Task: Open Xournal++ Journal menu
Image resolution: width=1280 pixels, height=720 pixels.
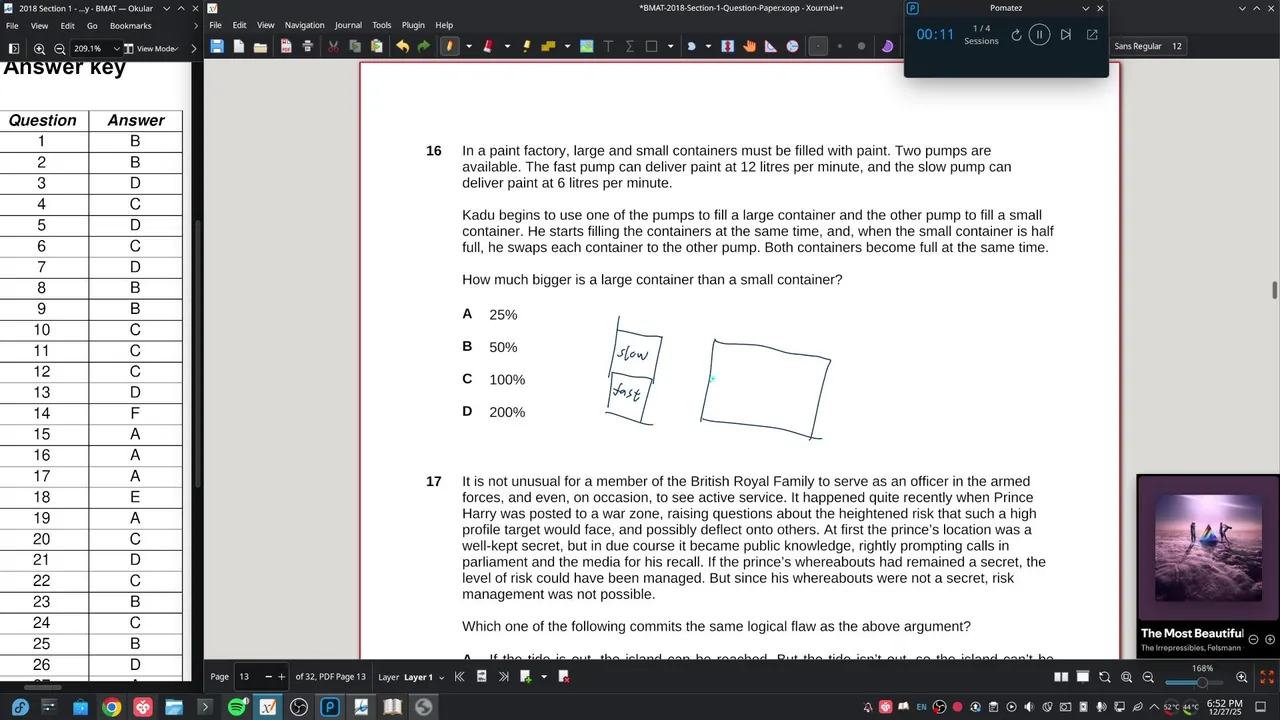Action: pos(348,25)
